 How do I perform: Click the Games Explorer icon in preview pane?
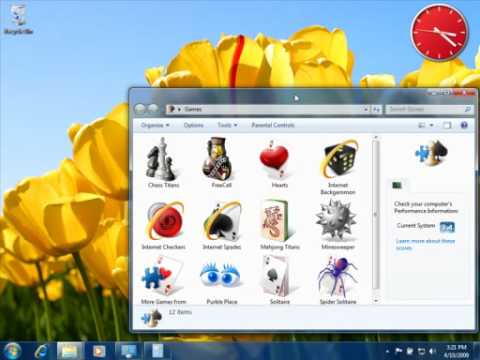pyautogui.click(x=432, y=153)
